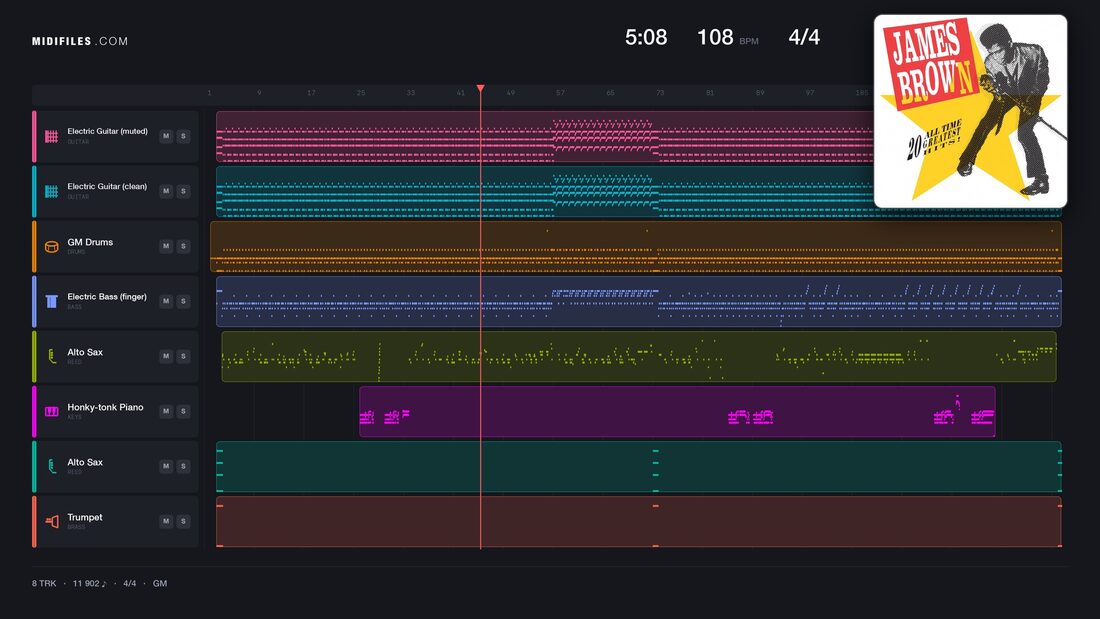Click the 5:08 duration display

(646, 37)
